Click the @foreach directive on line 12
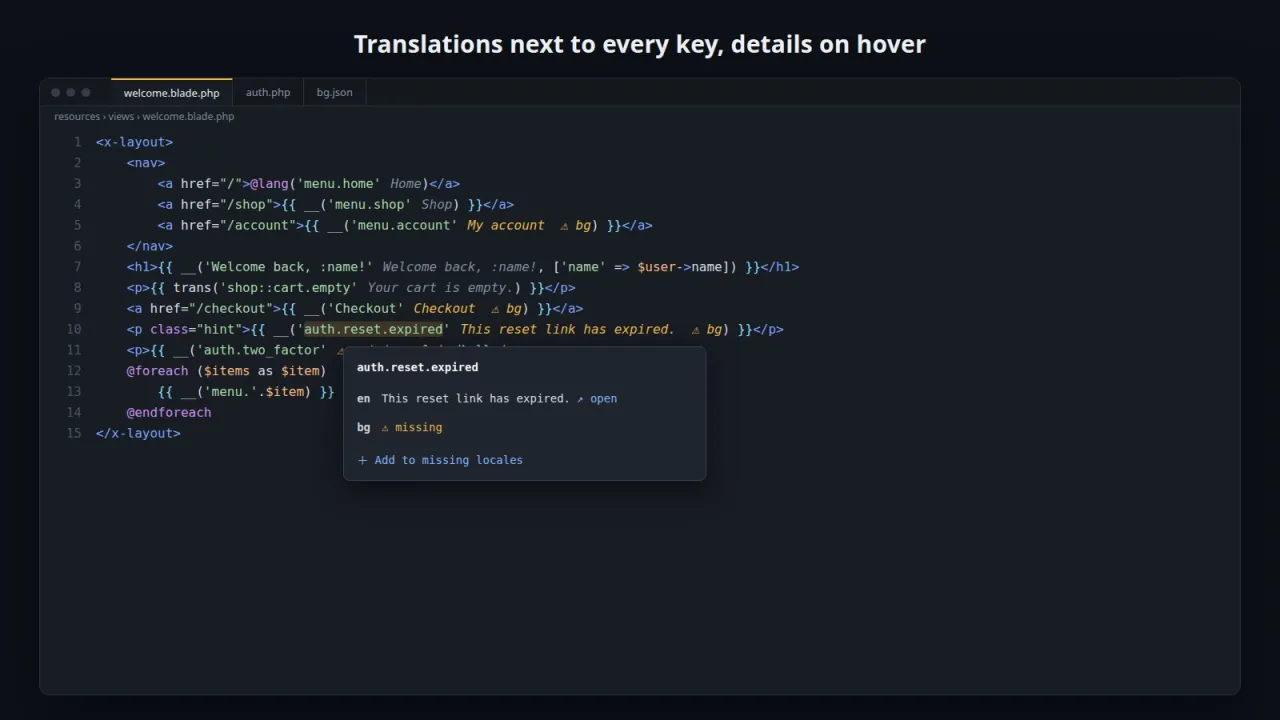The width and height of the screenshot is (1280, 720). (x=157, y=370)
